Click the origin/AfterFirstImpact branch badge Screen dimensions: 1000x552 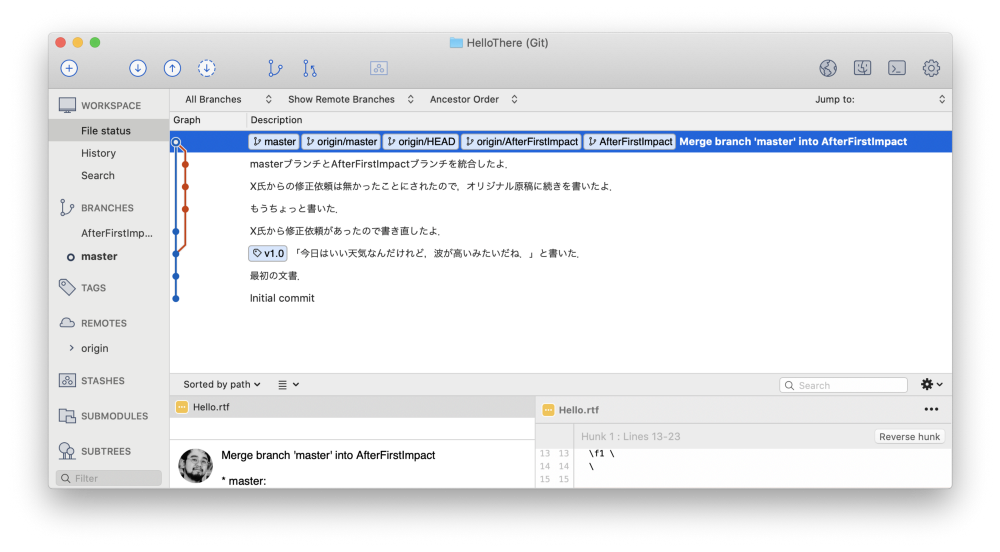click(521, 142)
